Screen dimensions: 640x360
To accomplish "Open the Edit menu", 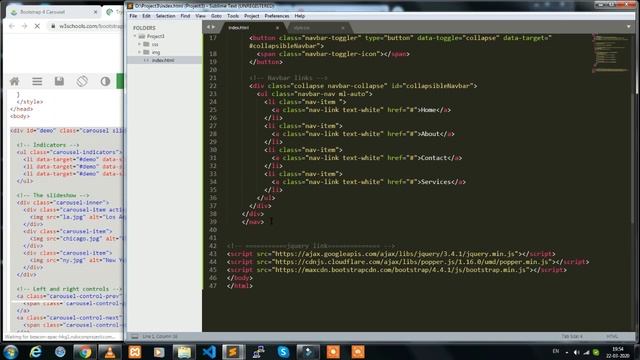I will click(147, 16).
